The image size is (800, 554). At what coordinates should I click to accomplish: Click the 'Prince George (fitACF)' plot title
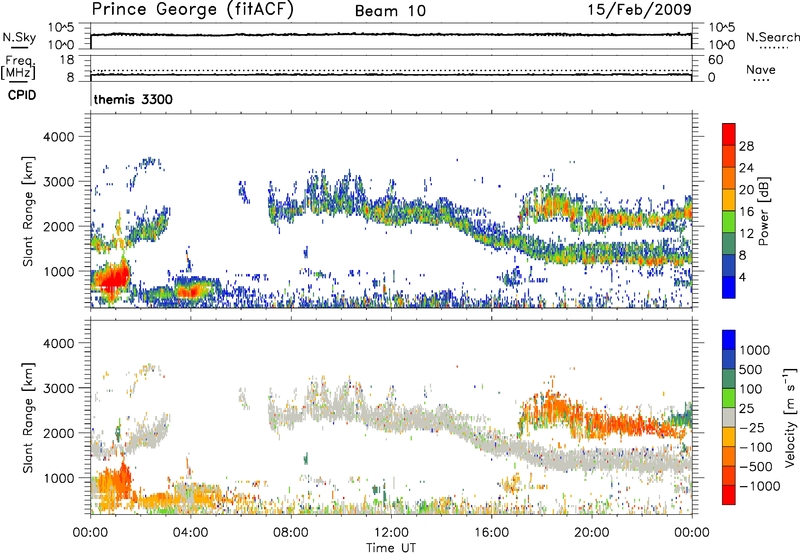coord(192,10)
